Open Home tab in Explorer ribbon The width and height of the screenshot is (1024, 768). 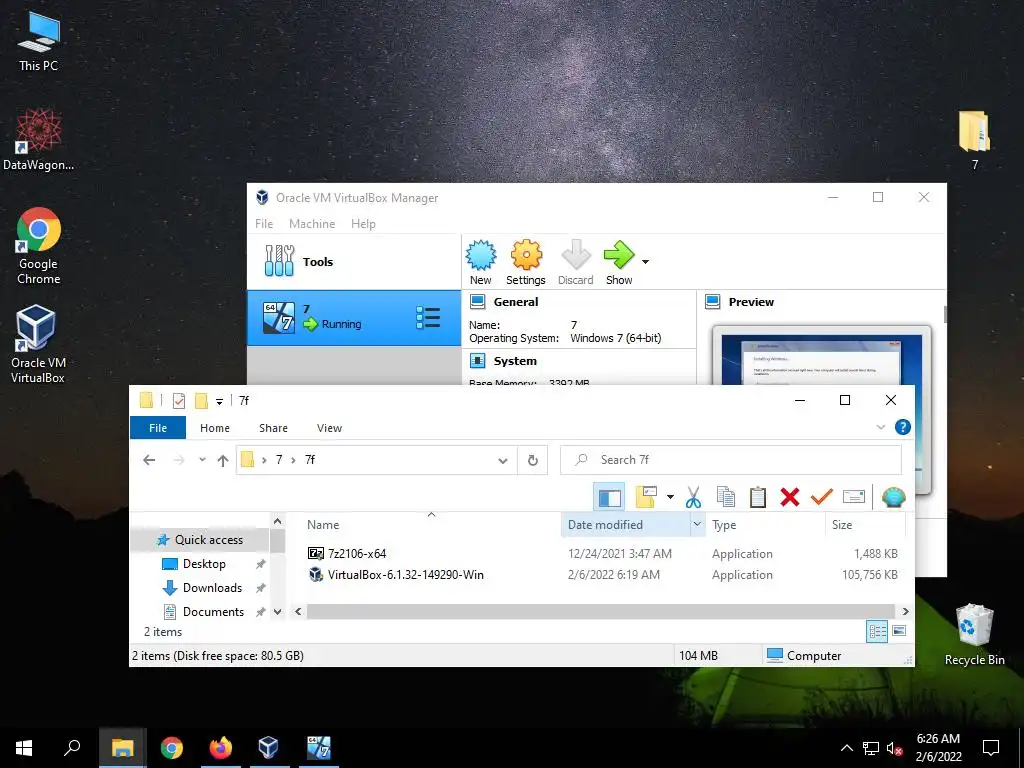[x=215, y=428]
